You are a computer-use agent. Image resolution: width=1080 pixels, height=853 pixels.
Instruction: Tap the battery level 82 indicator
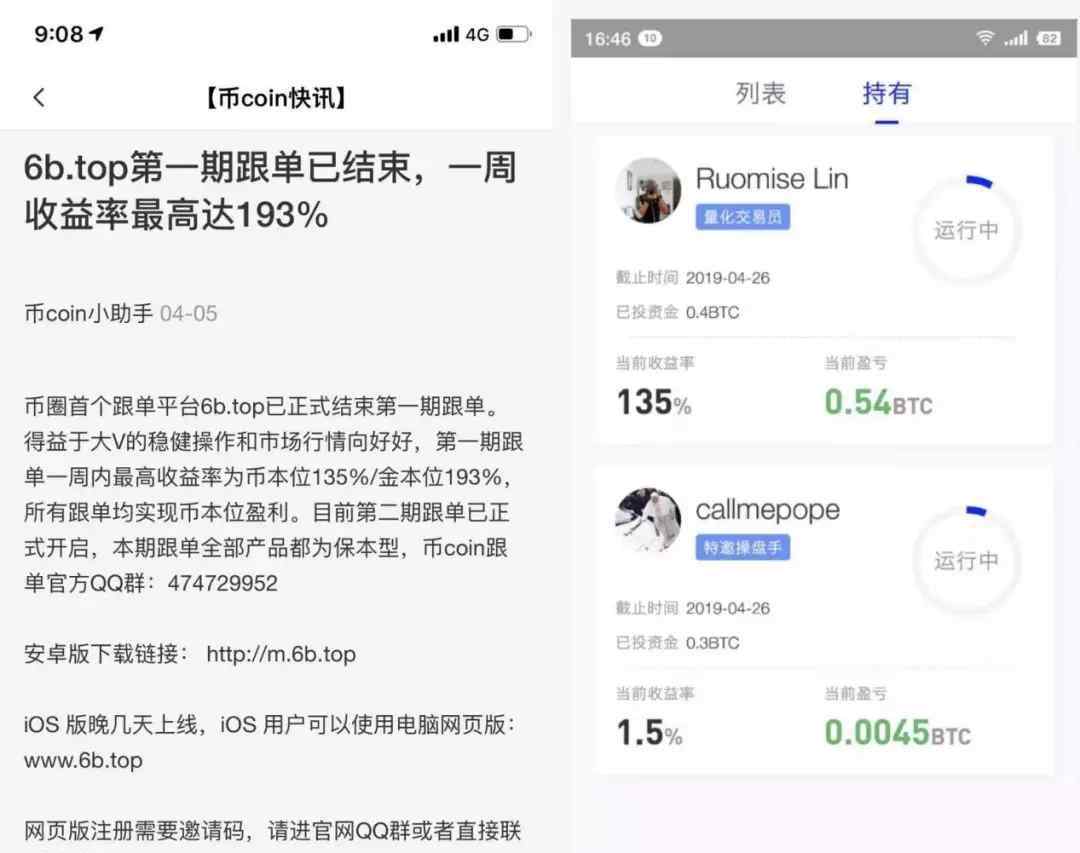pyautogui.click(x=1049, y=39)
